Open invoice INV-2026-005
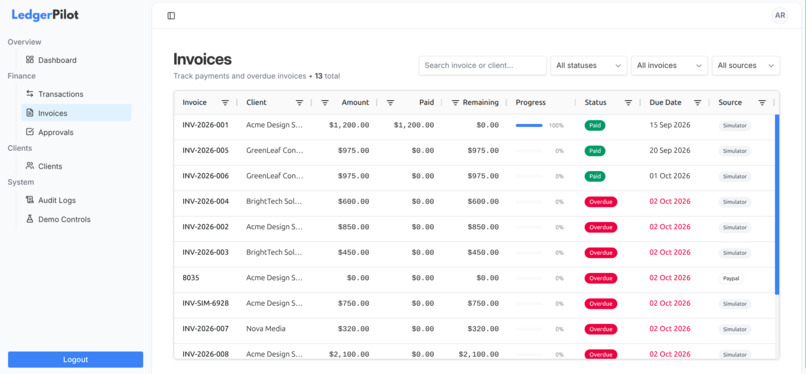Screen dimensions: 806x374 [206, 151]
